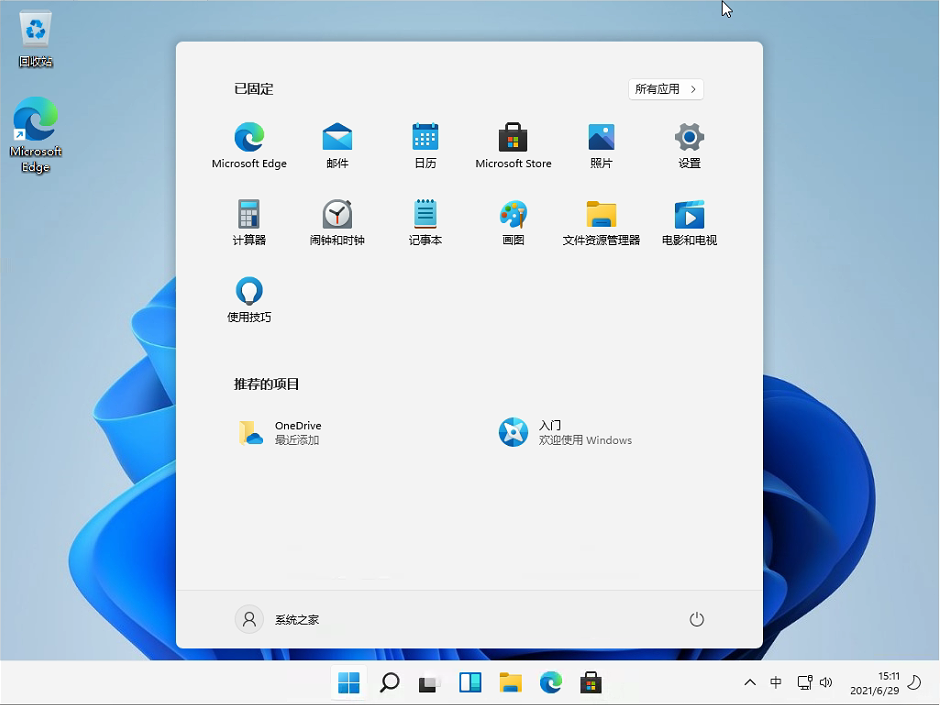Click the 中 language indicator in taskbar
The image size is (940, 705).
pos(776,682)
